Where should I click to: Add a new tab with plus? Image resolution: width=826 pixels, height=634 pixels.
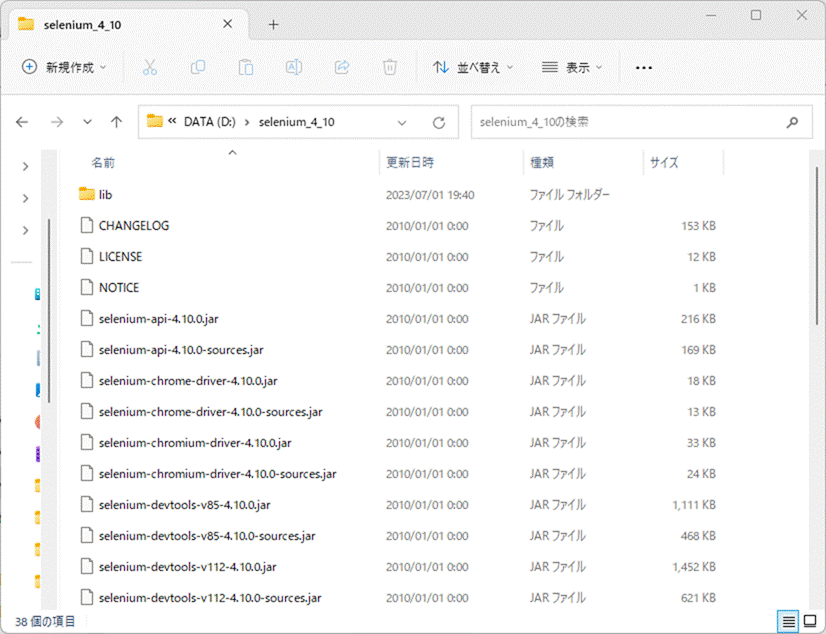tap(273, 25)
